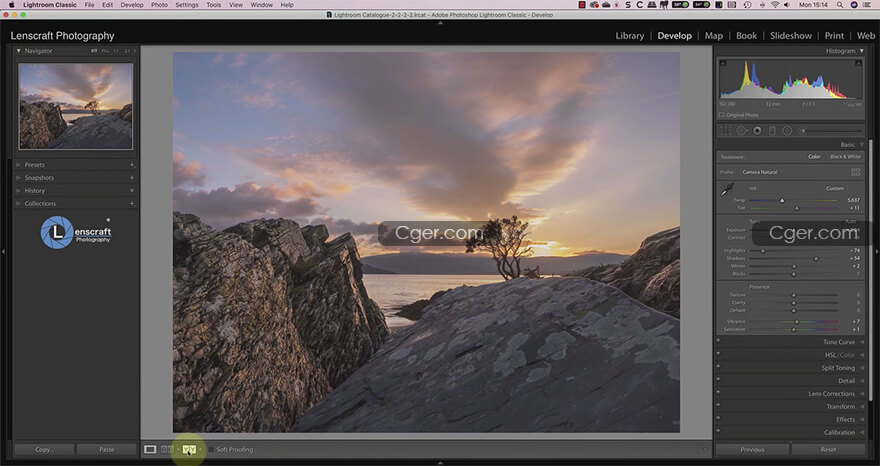Expand the Lens Corrections panel
880x466 pixels.
click(861, 394)
